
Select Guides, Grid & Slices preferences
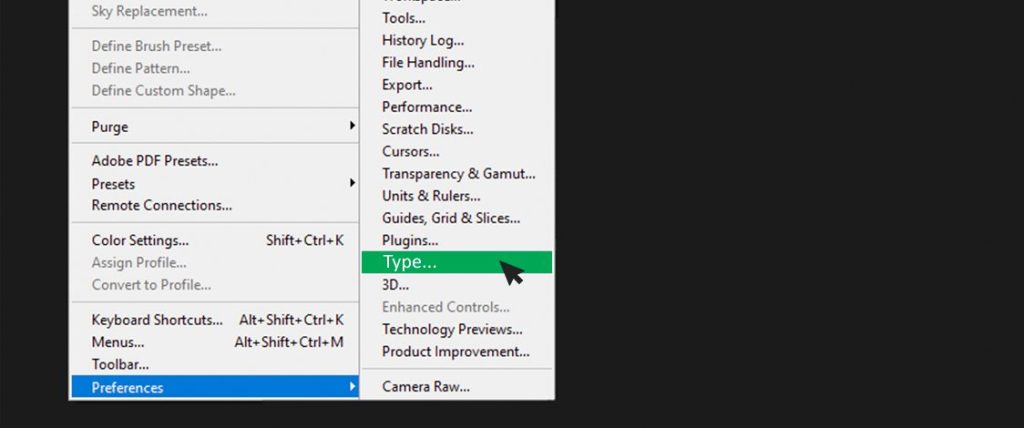pos(451,218)
